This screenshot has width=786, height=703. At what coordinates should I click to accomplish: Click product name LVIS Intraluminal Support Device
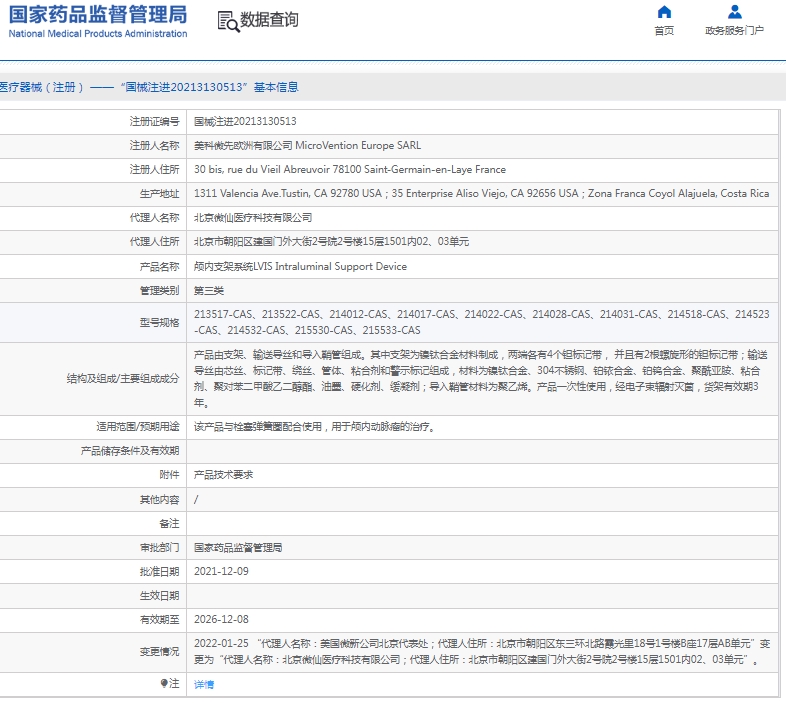click(x=300, y=266)
